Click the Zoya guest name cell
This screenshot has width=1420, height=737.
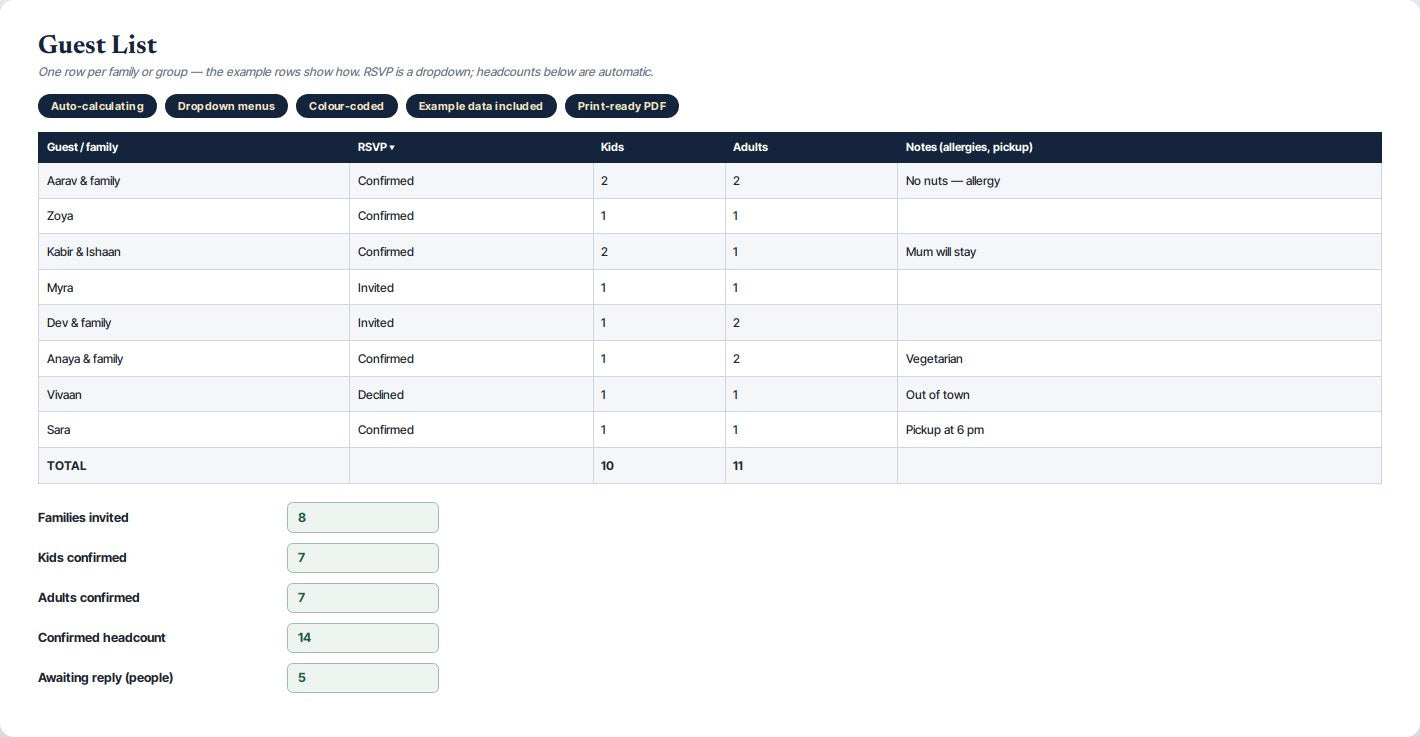(x=193, y=216)
